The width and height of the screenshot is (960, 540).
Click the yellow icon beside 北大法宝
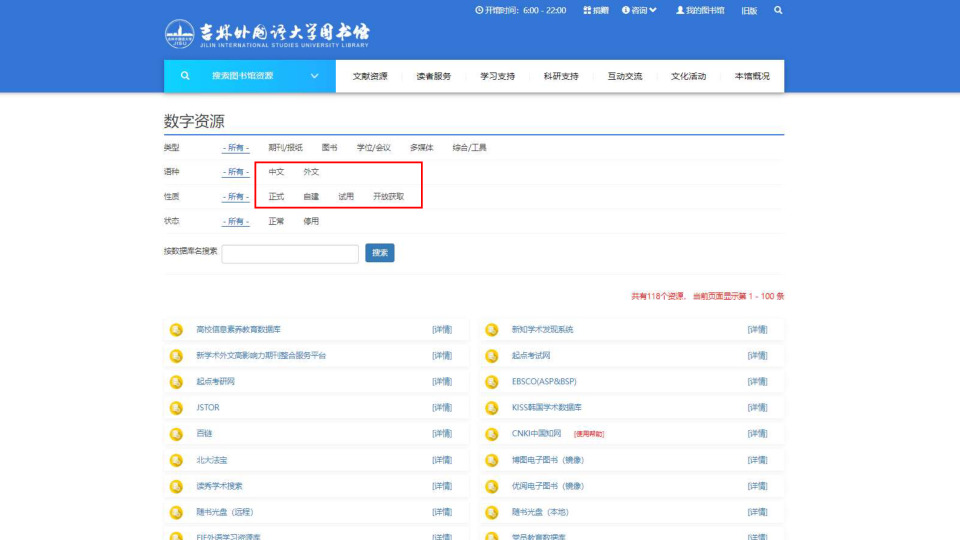[176, 460]
